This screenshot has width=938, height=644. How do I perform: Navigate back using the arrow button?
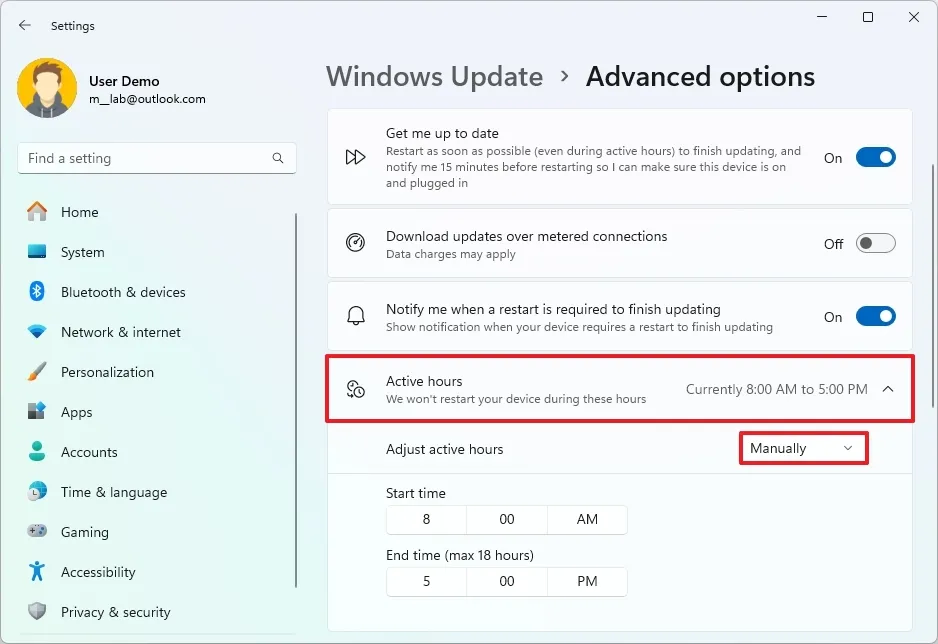click(24, 25)
